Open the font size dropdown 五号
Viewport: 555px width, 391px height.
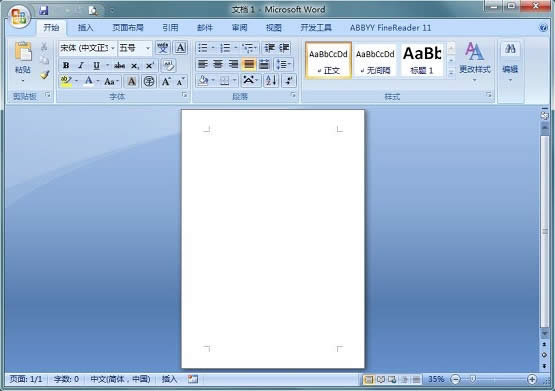(x=135, y=48)
